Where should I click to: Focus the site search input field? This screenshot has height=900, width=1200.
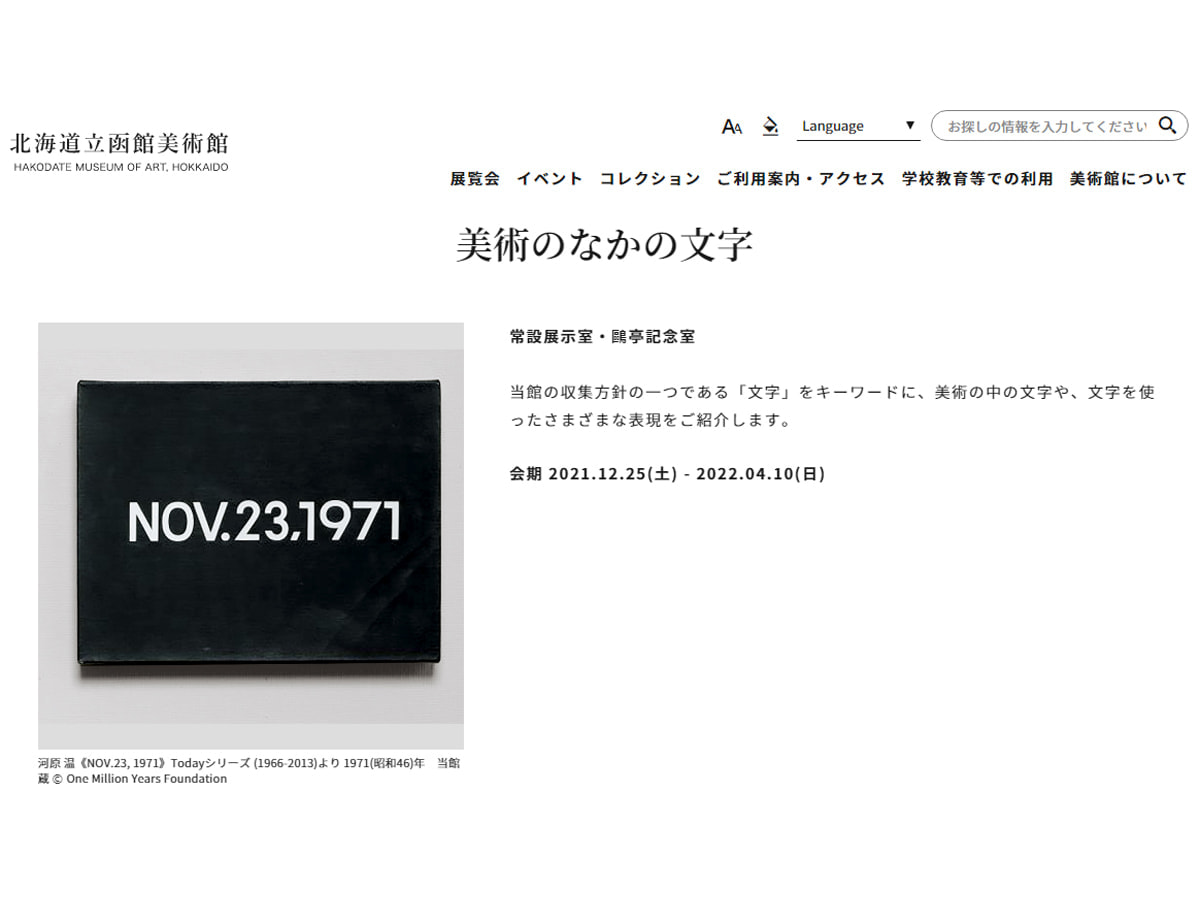coord(1045,126)
